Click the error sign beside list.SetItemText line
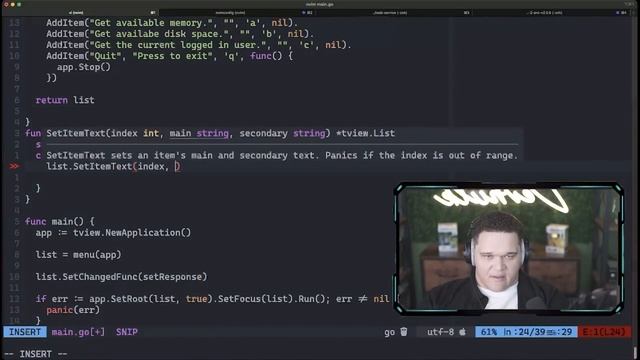 click(x=14, y=166)
